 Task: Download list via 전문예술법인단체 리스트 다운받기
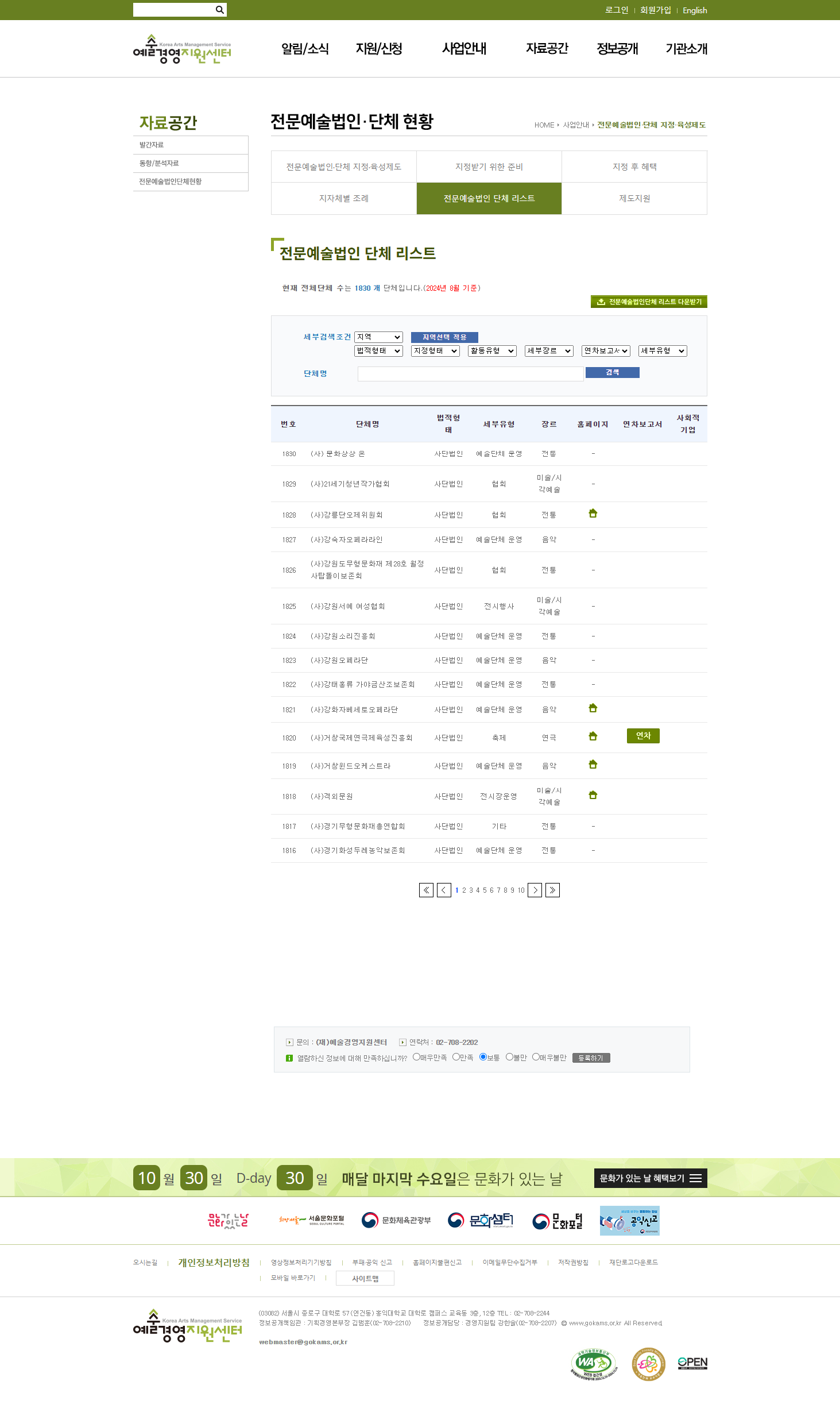(x=649, y=302)
